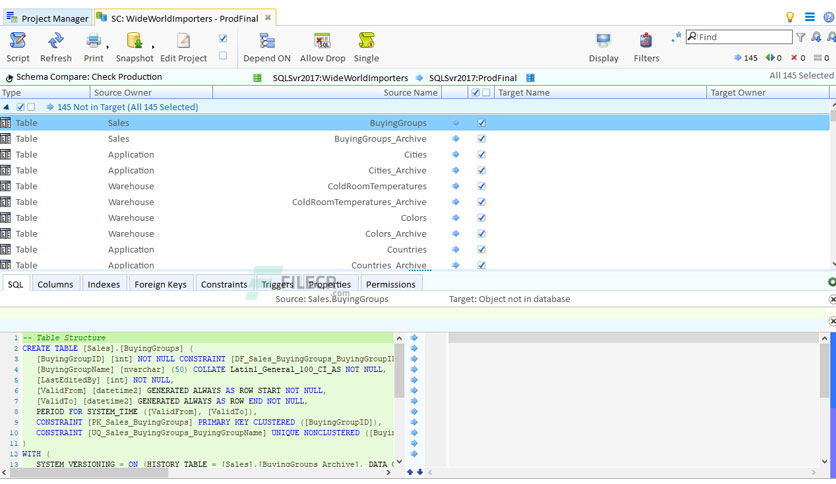Sort by the Type column header
This screenshot has width=836, height=484.
(x=45, y=93)
